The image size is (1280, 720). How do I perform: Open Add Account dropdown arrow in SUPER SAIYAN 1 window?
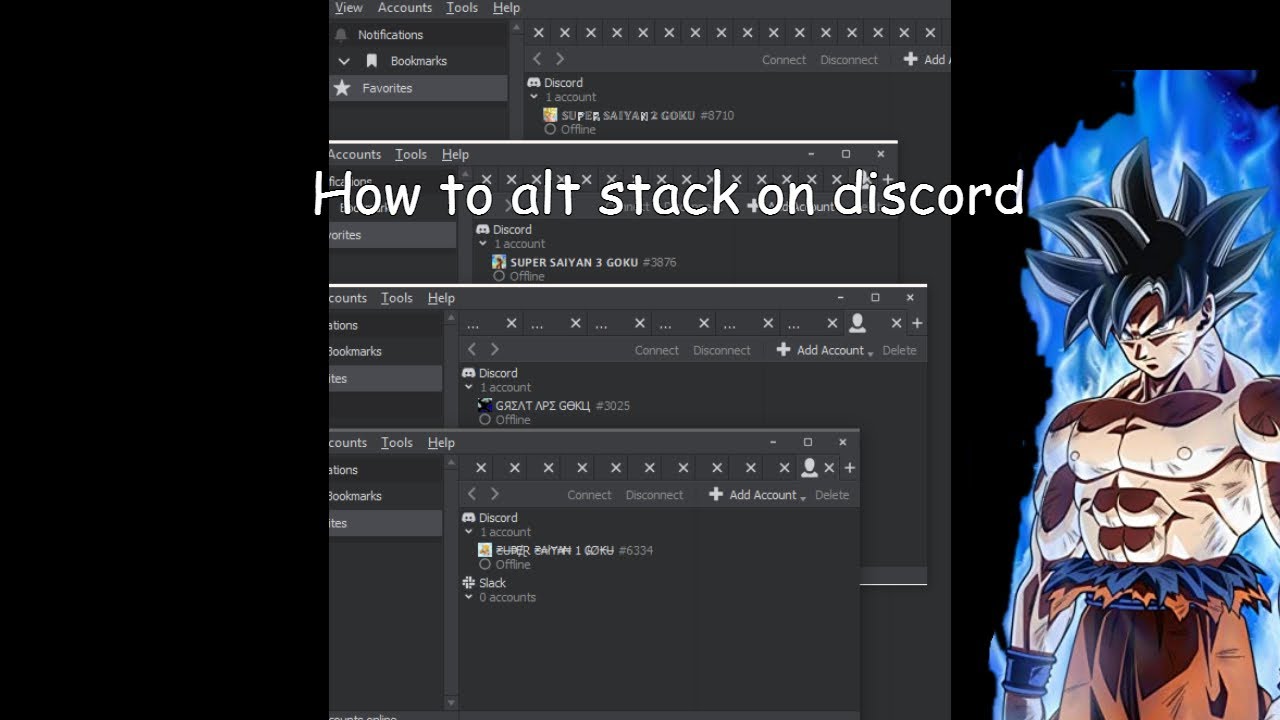pos(803,498)
